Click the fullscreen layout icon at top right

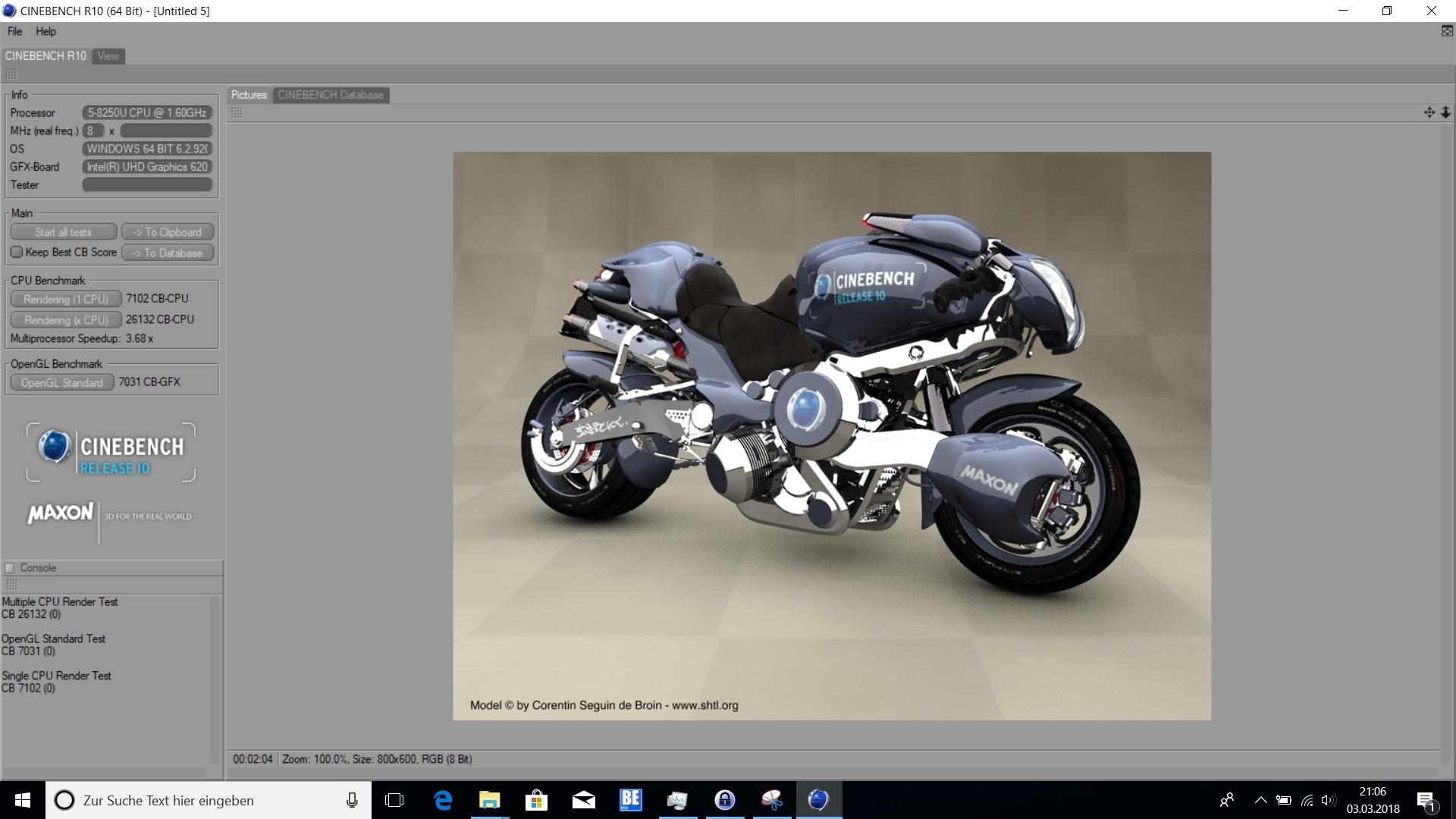(1447, 31)
